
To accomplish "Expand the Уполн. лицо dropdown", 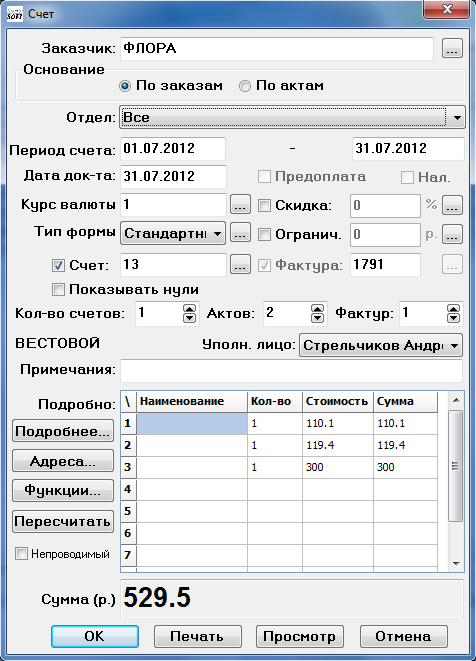I will [380, 345].
